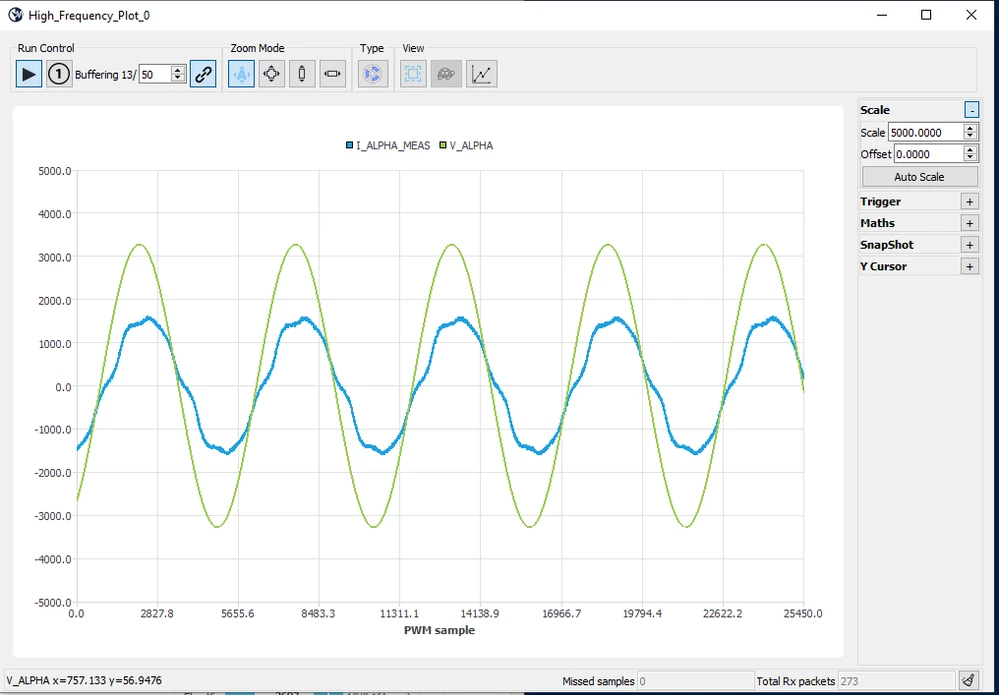Click the PWM sample axis label
The width and height of the screenshot is (999, 695).
(x=440, y=630)
